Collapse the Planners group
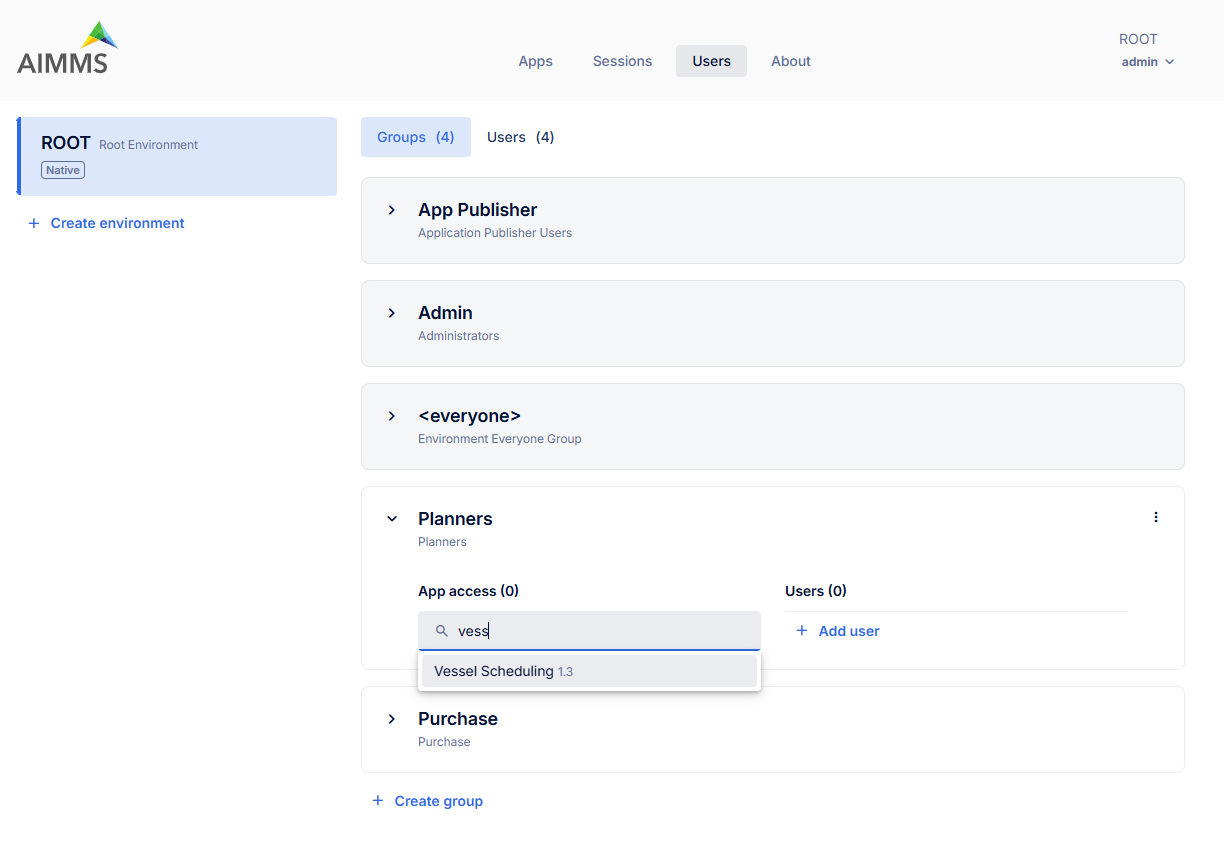Screen dimensions: 1224x842 (x=392, y=519)
